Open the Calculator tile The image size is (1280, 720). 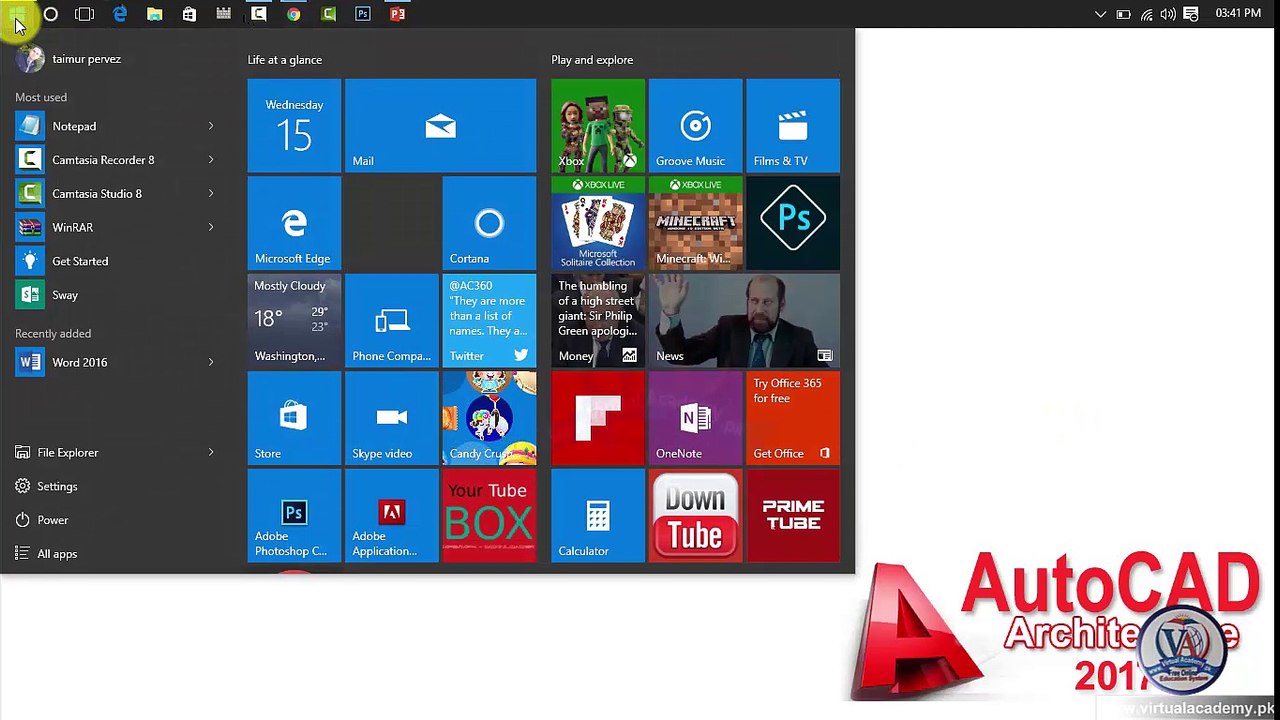pos(598,516)
